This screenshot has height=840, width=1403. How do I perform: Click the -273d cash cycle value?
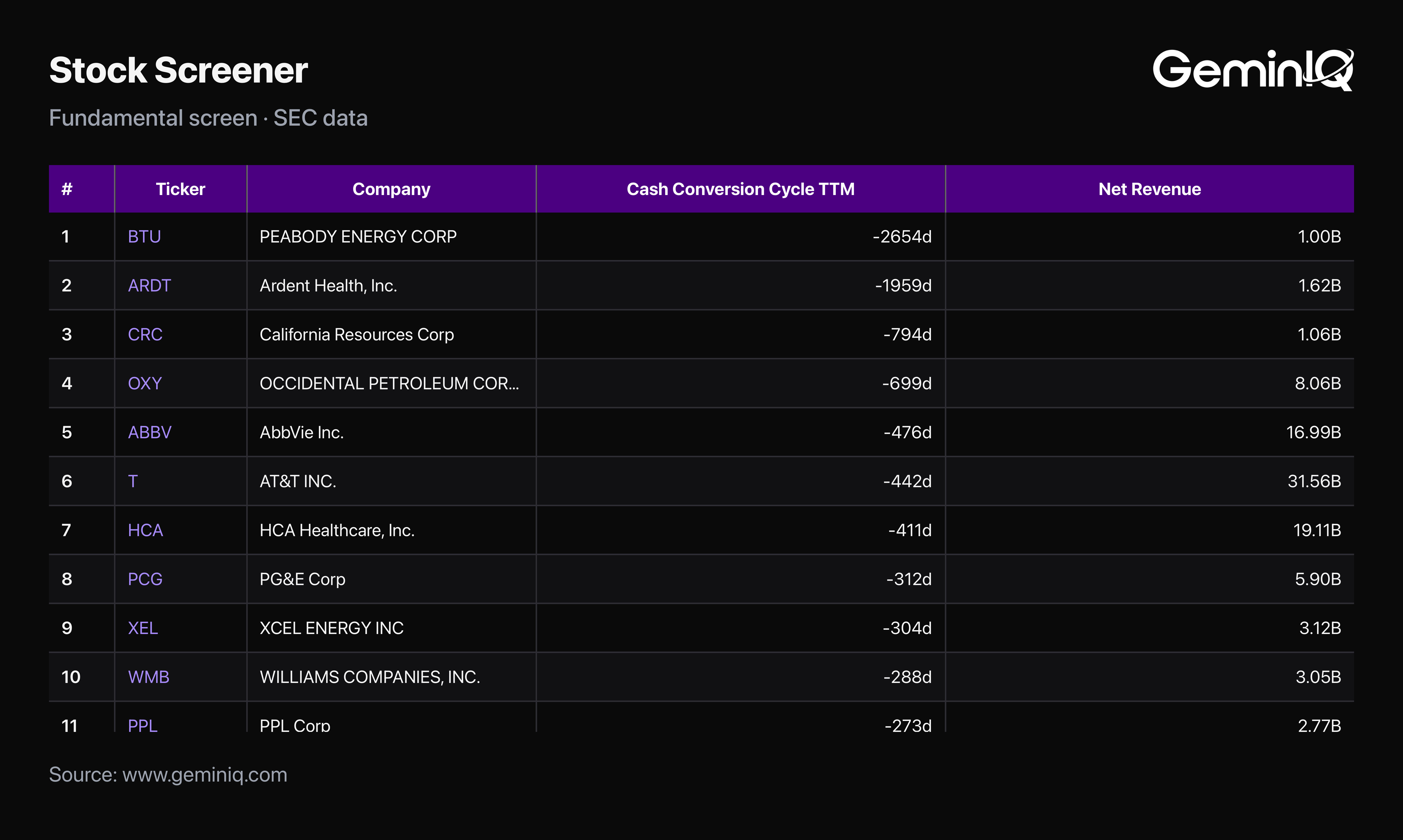(x=908, y=725)
